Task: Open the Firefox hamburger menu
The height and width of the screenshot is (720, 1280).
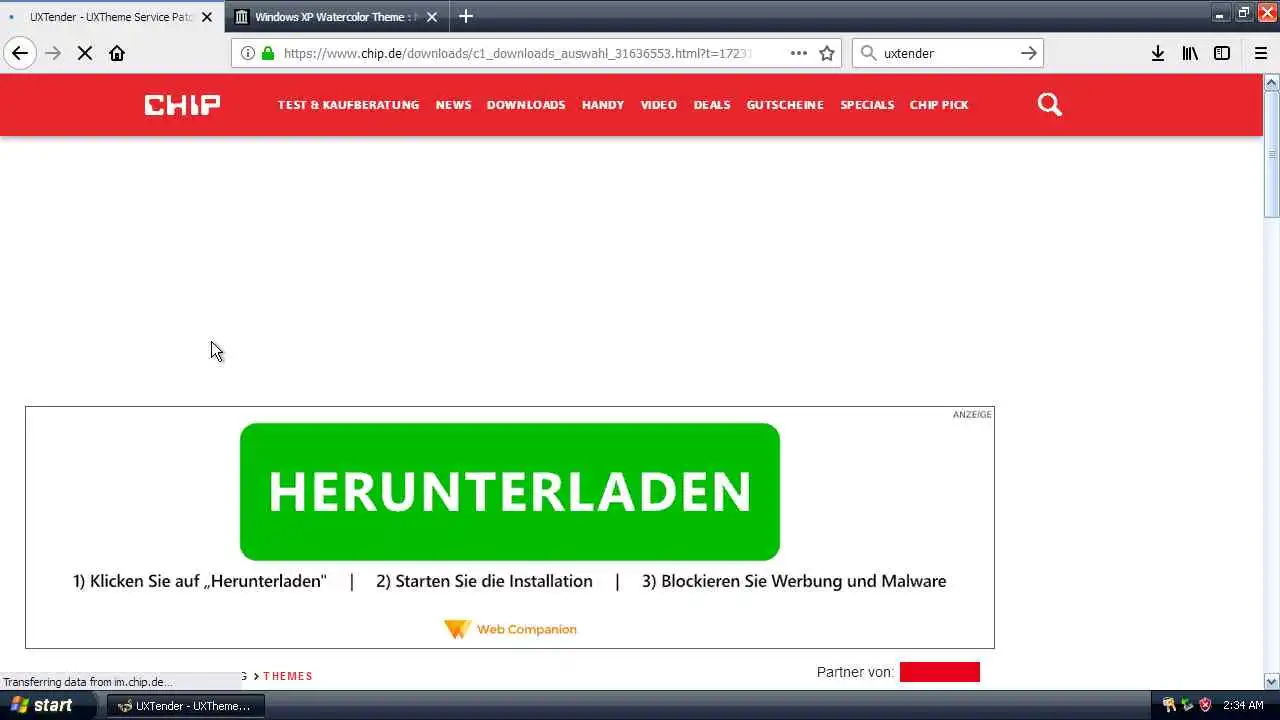Action: [x=1261, y=53]
